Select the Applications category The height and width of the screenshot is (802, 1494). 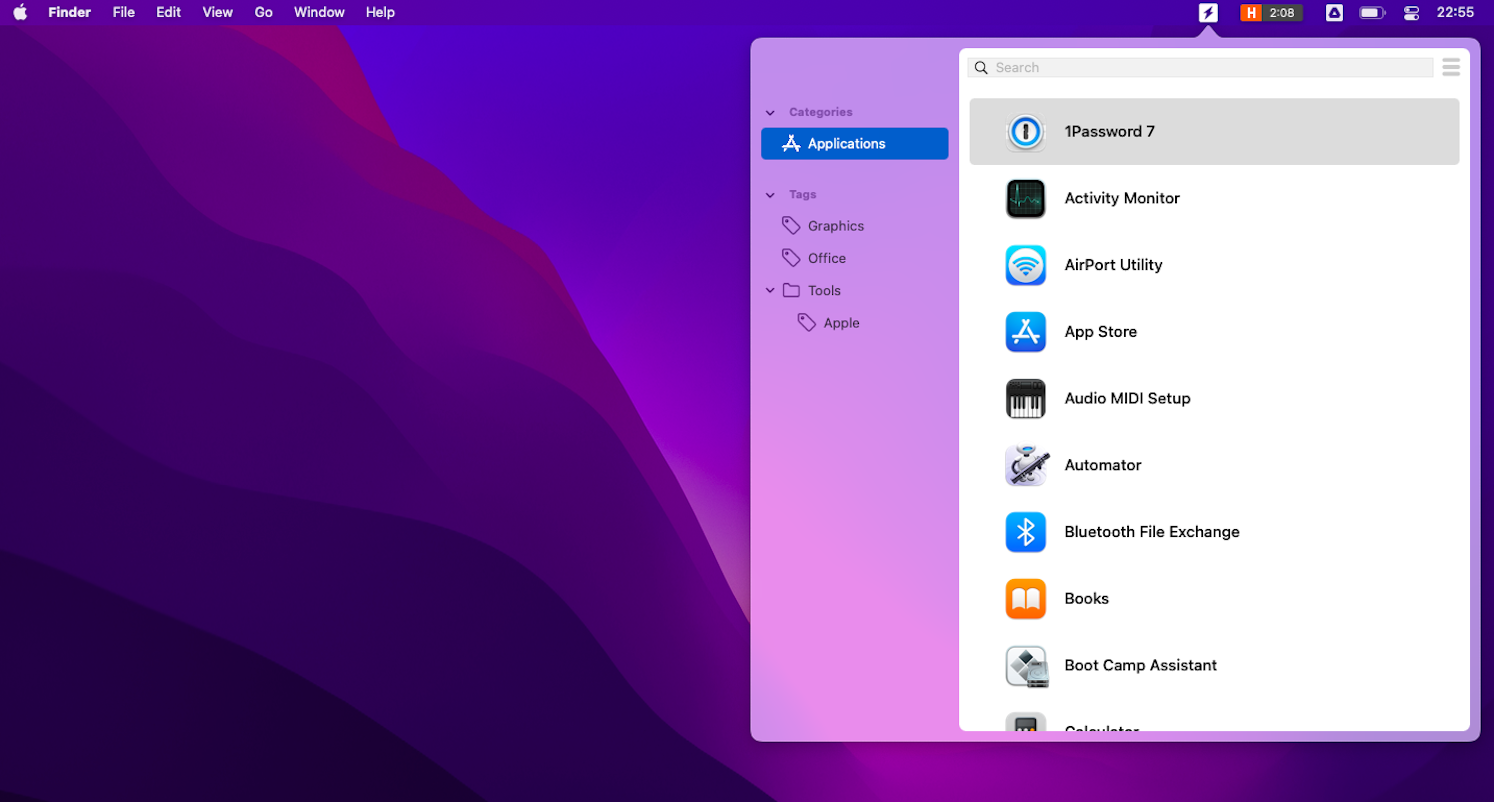click(x=854, y=144)
